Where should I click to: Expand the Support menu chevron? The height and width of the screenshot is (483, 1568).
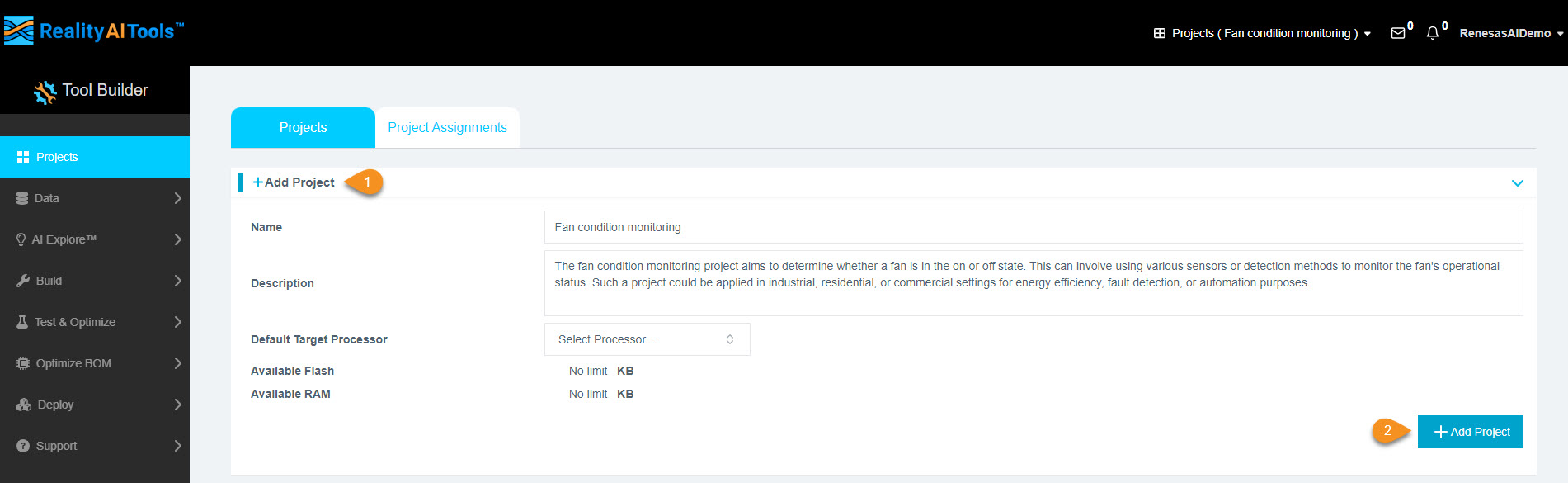[177, 446]
